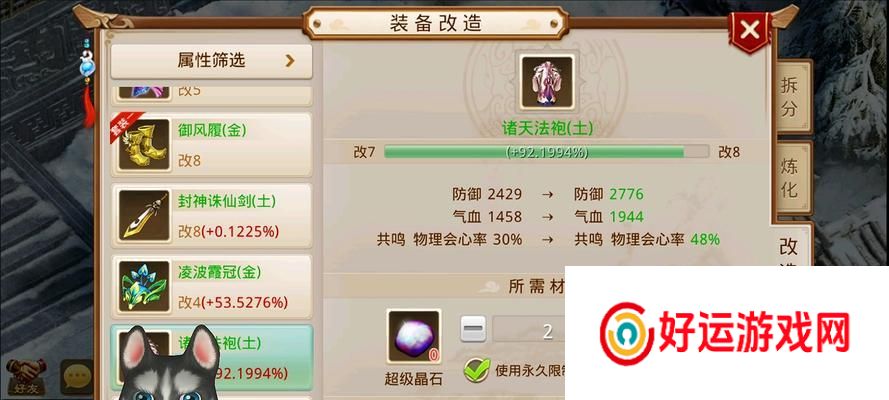Image resolution: width=889 pixels, height=400 pixels.
Task: Close the 装备改造 panel
Action: (x=750, y=31)
